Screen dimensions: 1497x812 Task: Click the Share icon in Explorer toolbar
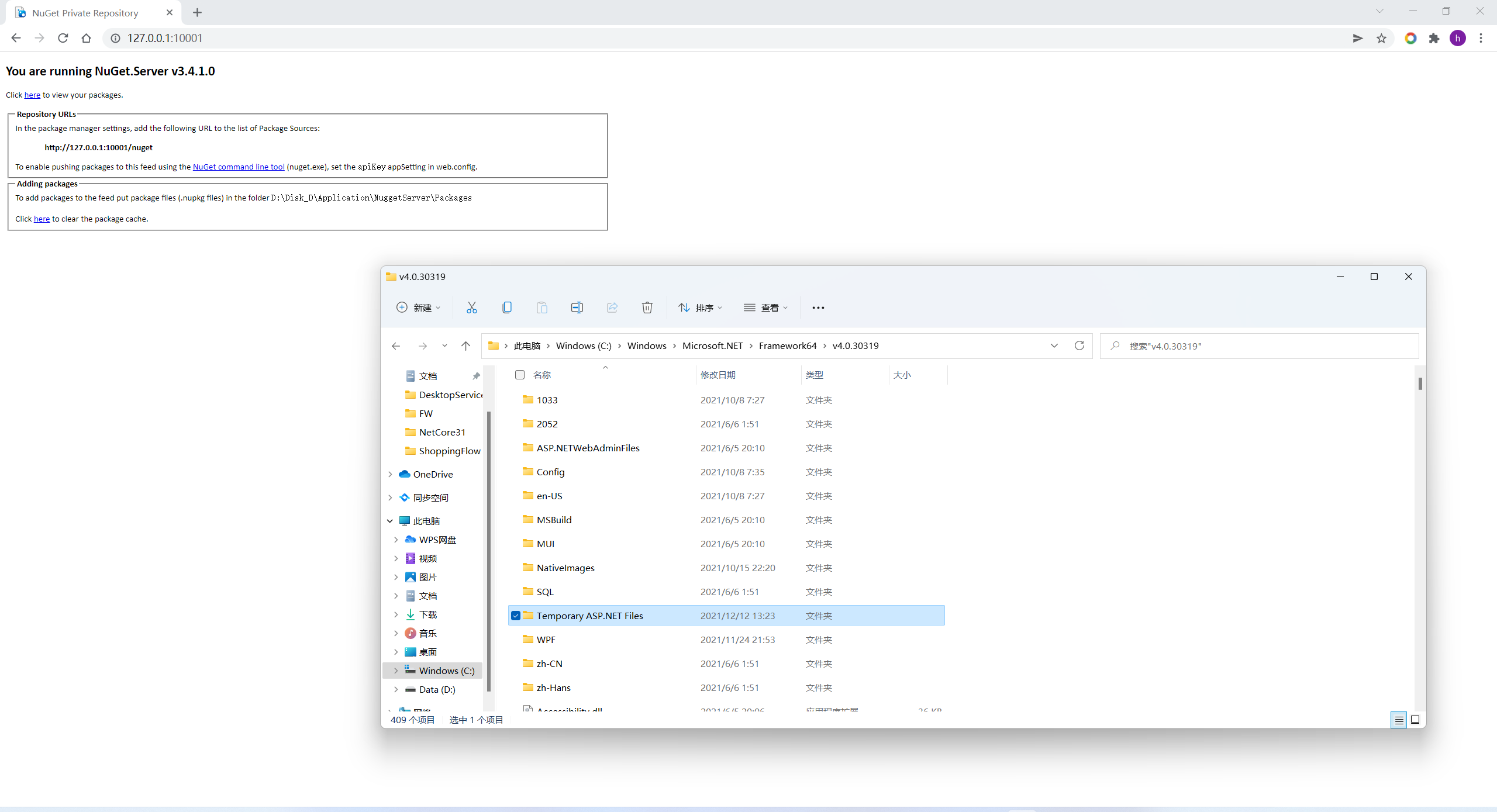coord(612,307)
